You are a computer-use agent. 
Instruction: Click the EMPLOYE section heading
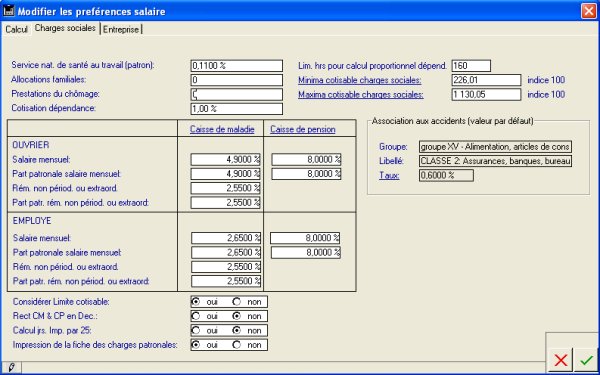coord(32,221)
